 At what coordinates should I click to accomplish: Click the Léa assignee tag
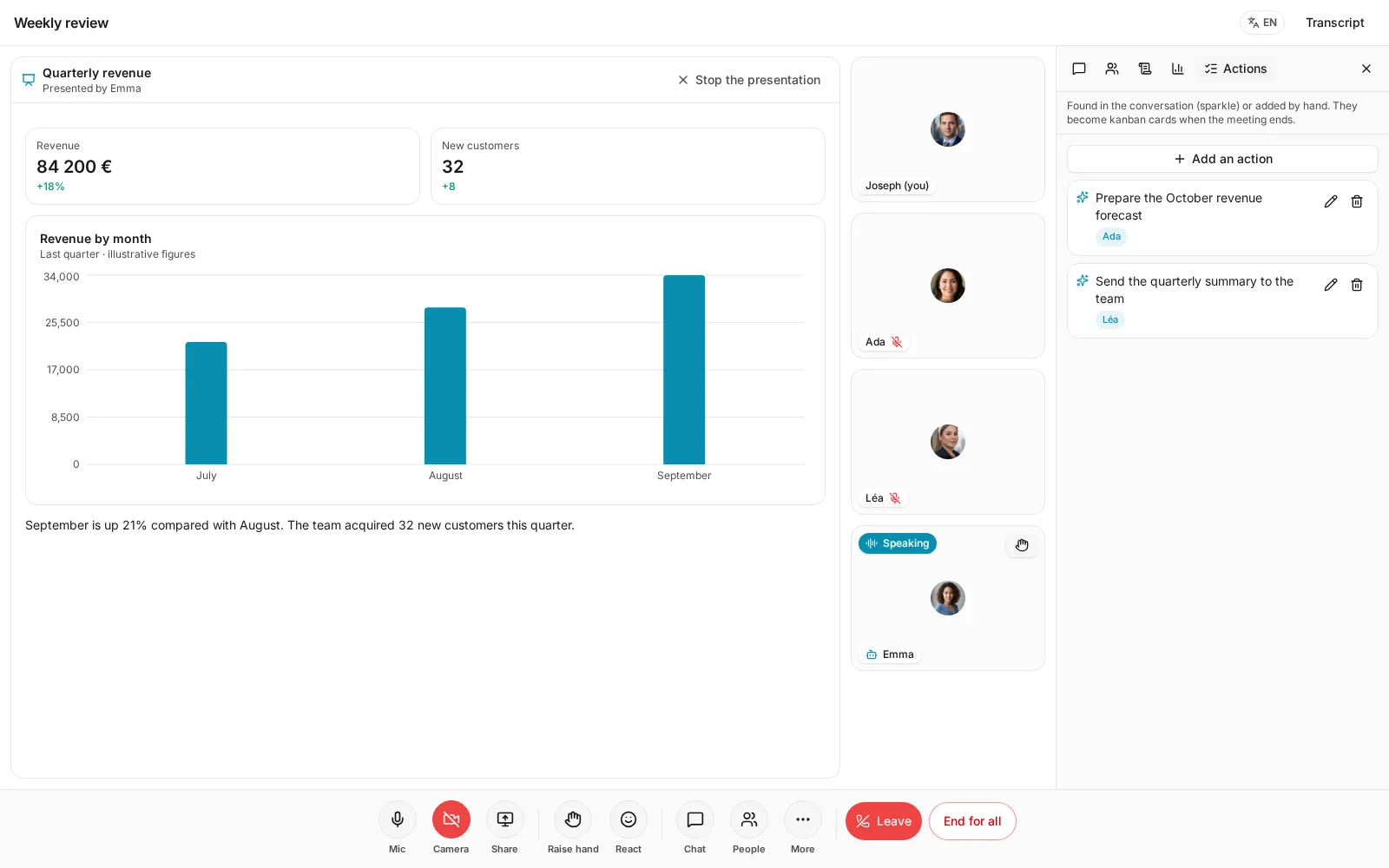[x=1110, y=319]
